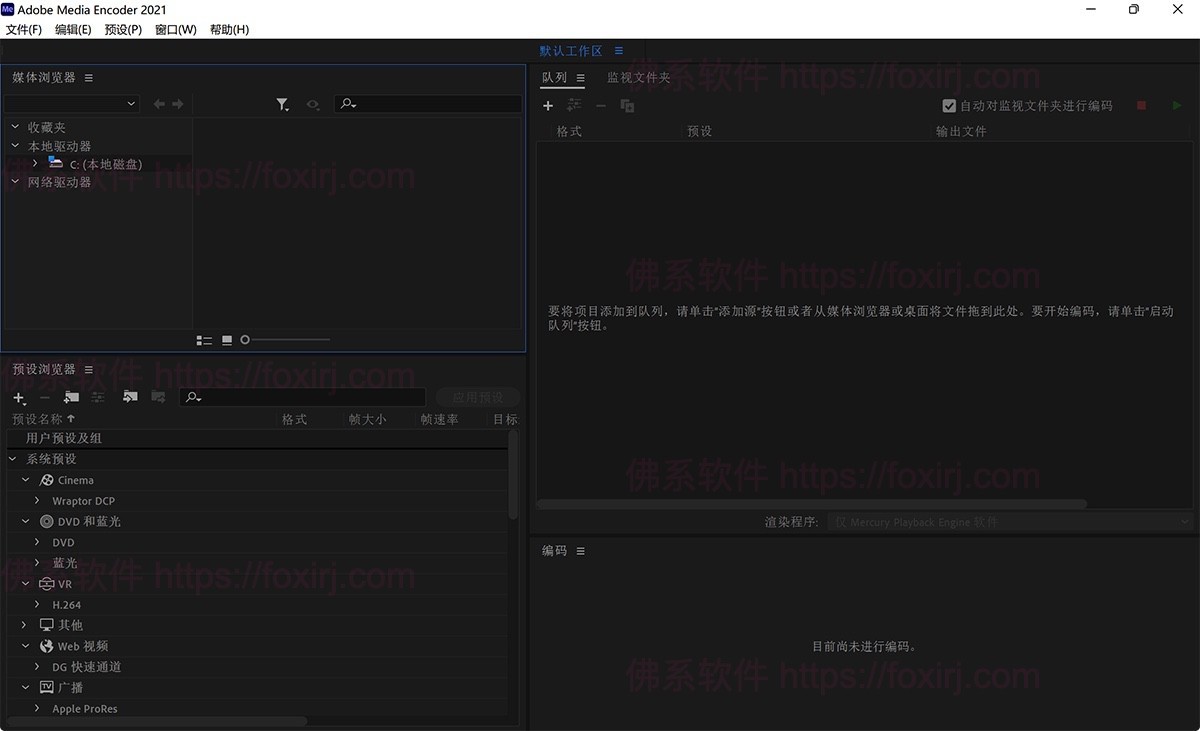Image resolution: width=1200 pixels, height=731 pixels.
Task: Enable list view in the Media Browser
Action: click(x=204, y=340)
